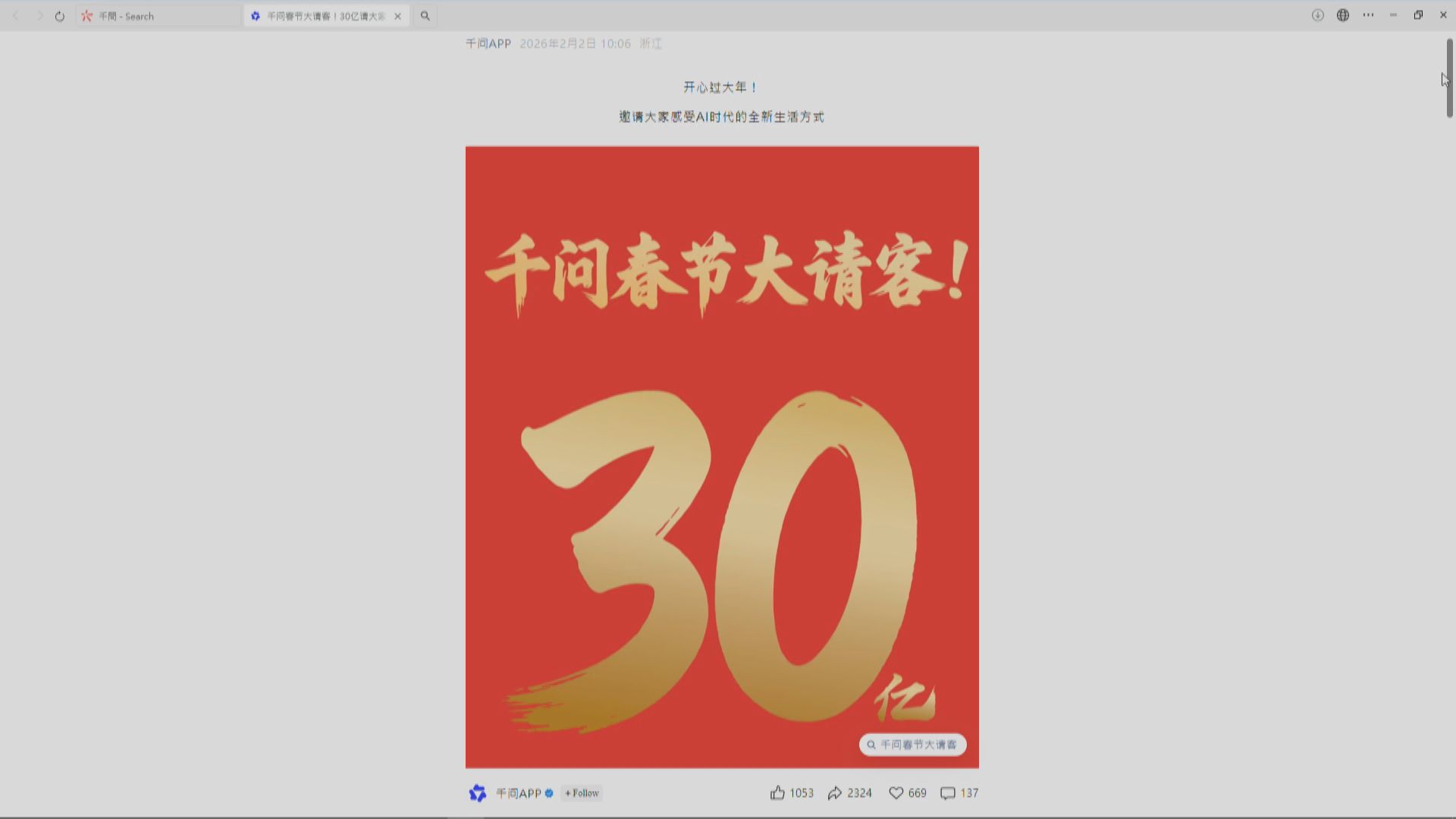The width and height of the screenshot is (1456, 819).
Task: Click the page reload icon
Action: [59, 15]
